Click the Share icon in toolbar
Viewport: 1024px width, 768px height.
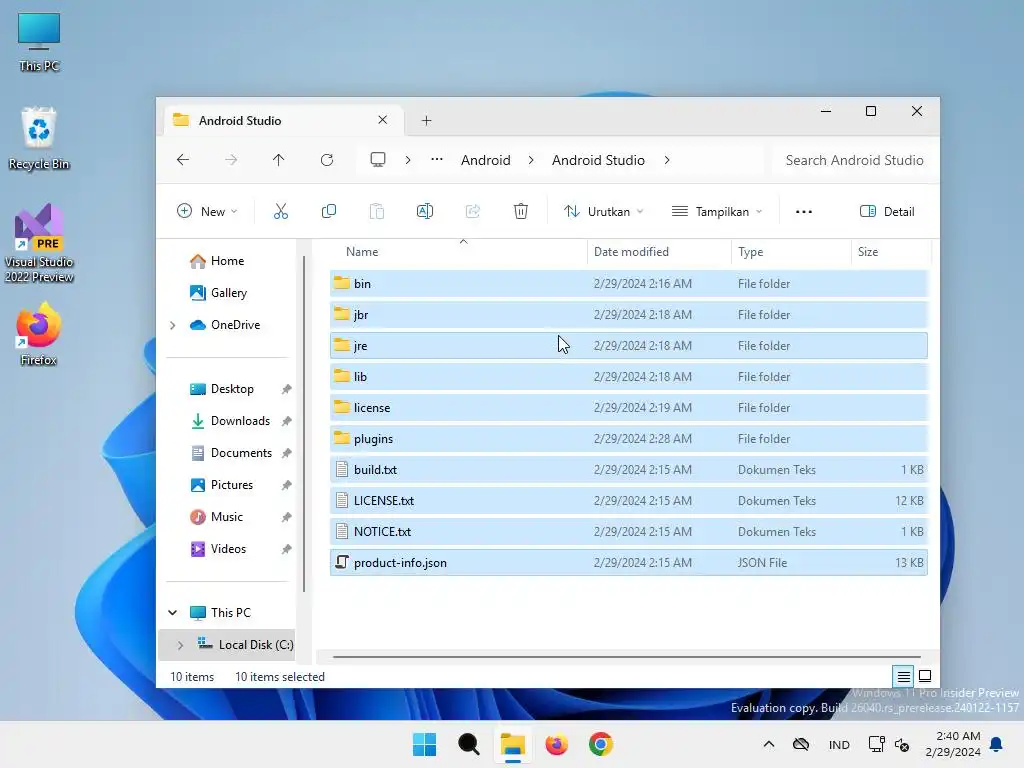pyautogui.click(x=473, y=212)
